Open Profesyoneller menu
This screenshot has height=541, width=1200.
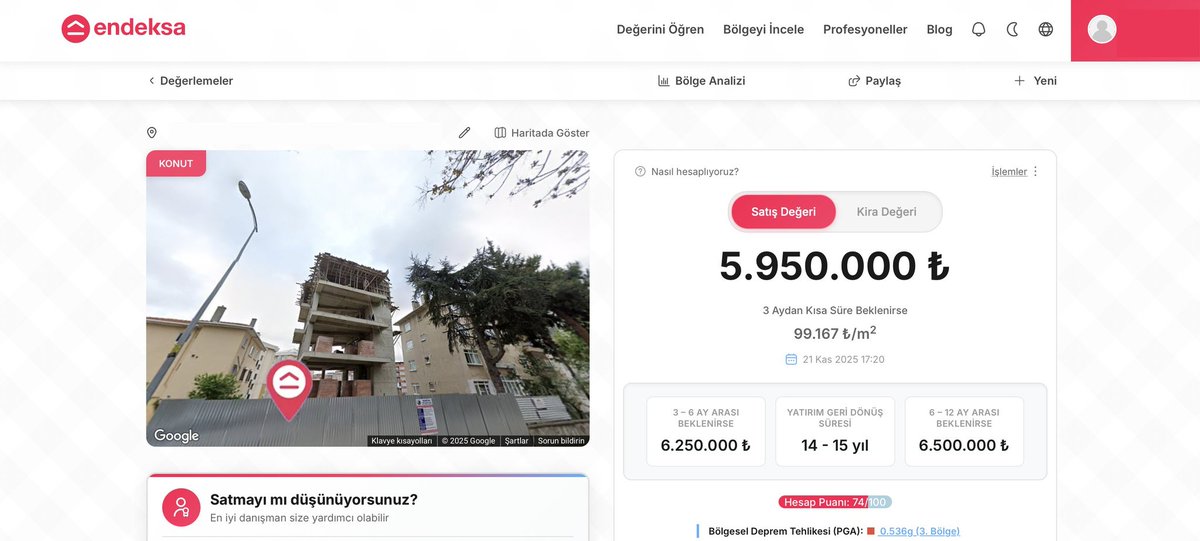865,30
